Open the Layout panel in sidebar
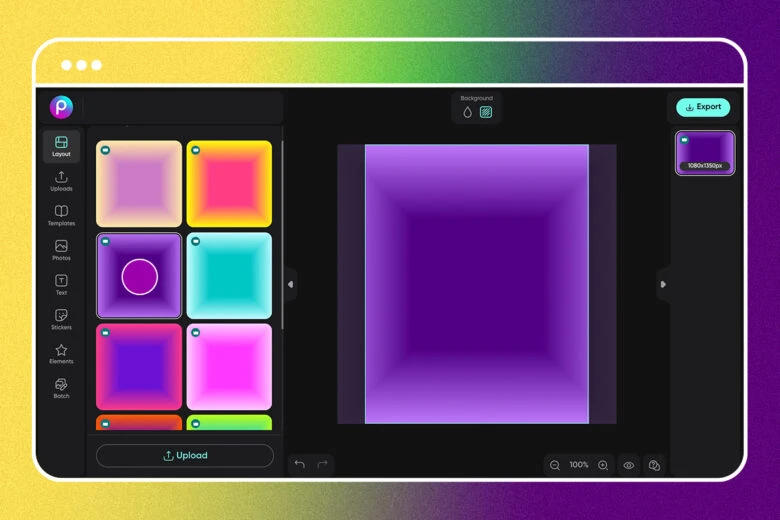 click(61, 146)
